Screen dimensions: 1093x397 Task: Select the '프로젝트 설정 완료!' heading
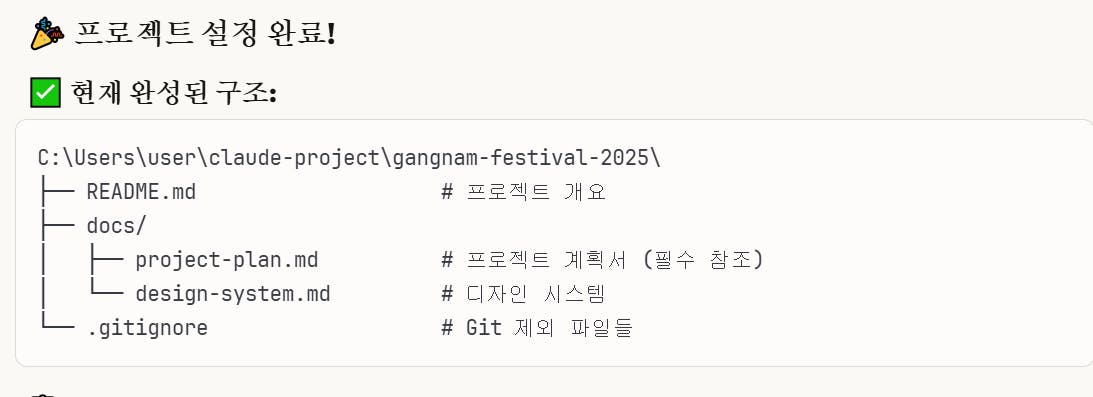coord(205,33)
